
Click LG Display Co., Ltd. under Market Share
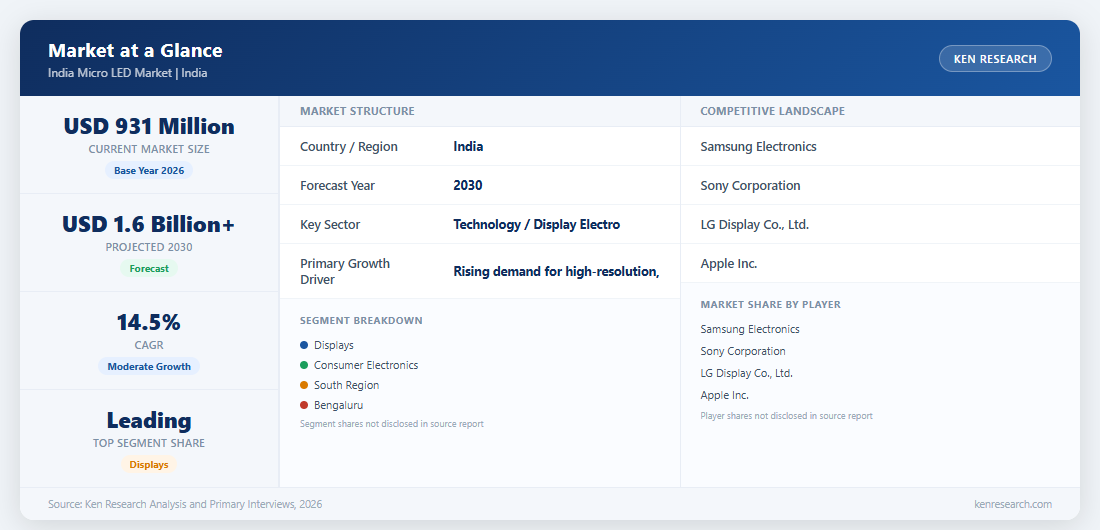coord(746,373)
